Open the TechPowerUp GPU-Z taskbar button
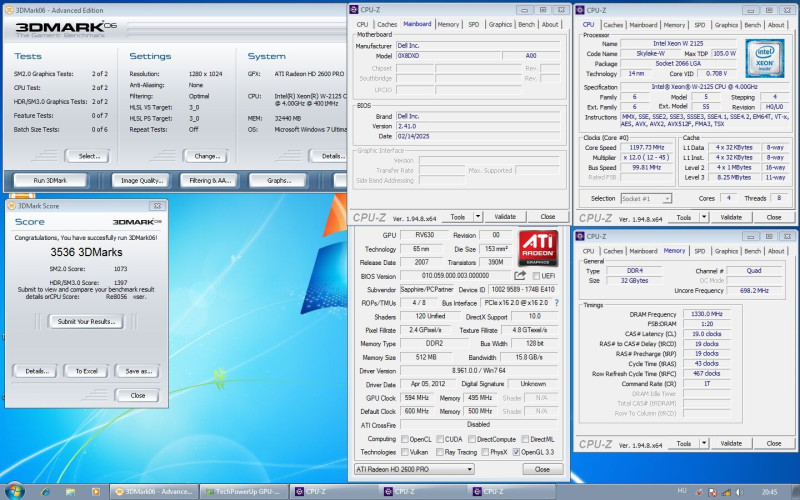800x500 pixels. (244, 491)
